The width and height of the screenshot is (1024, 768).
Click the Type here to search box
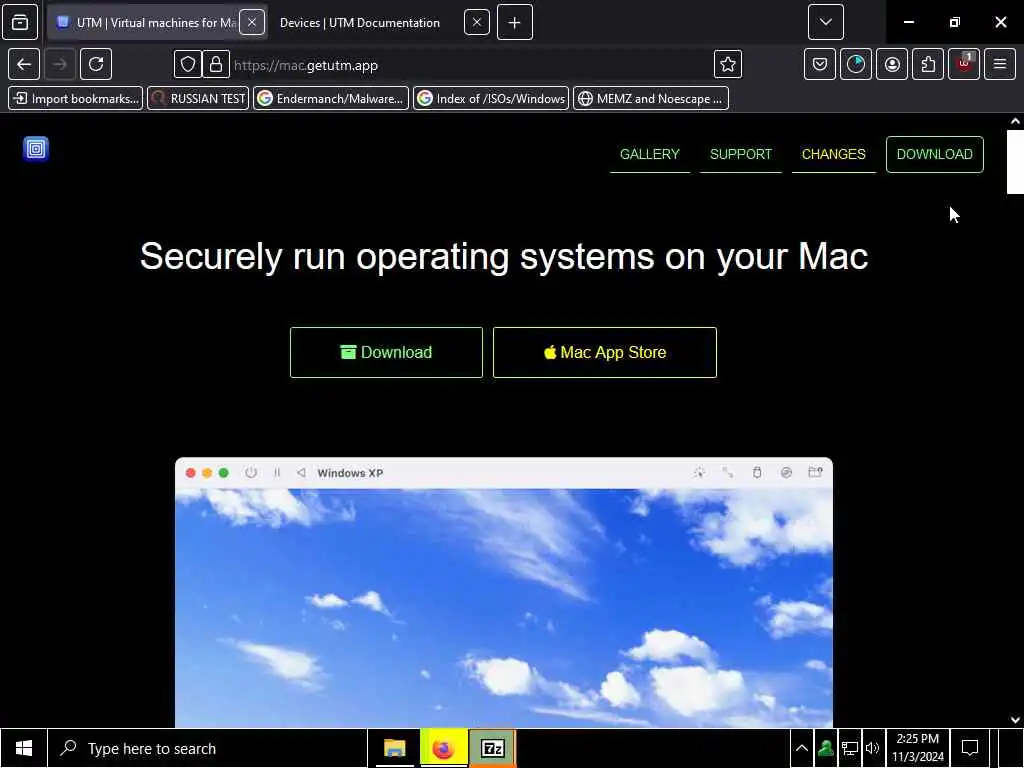pyautogui.click(x=208, y=748)
